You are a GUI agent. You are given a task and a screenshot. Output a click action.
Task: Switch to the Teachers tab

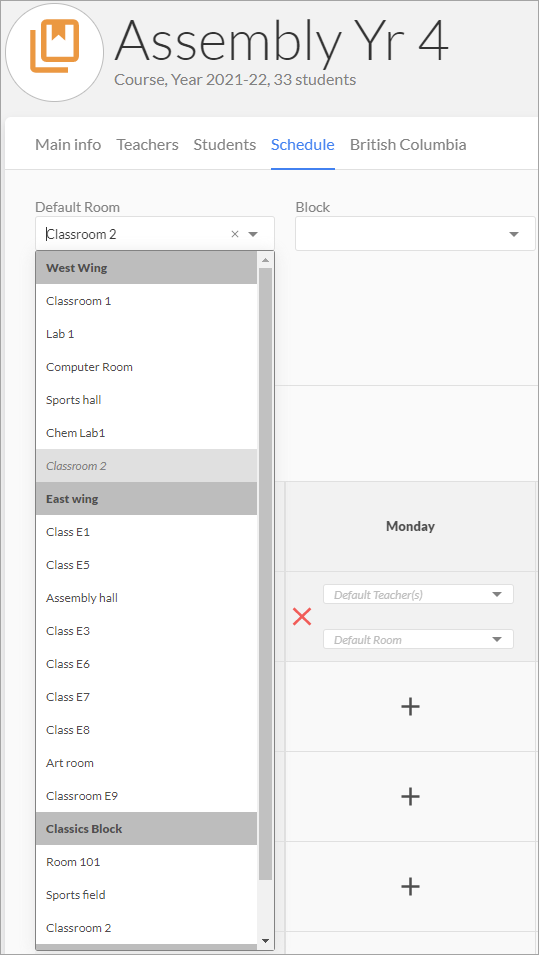[147, 145]
